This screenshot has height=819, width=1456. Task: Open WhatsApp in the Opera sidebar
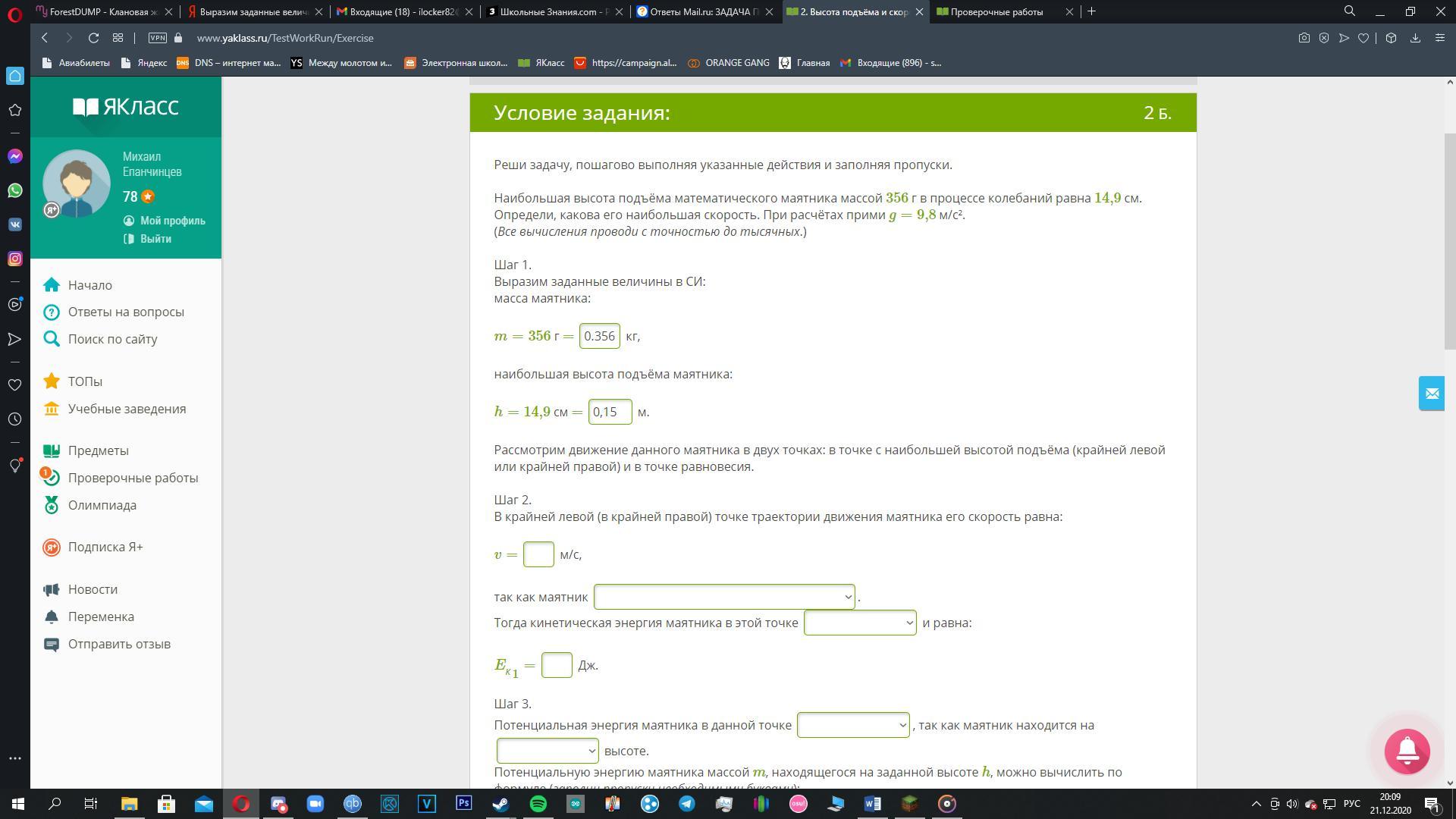pos(15,190)
